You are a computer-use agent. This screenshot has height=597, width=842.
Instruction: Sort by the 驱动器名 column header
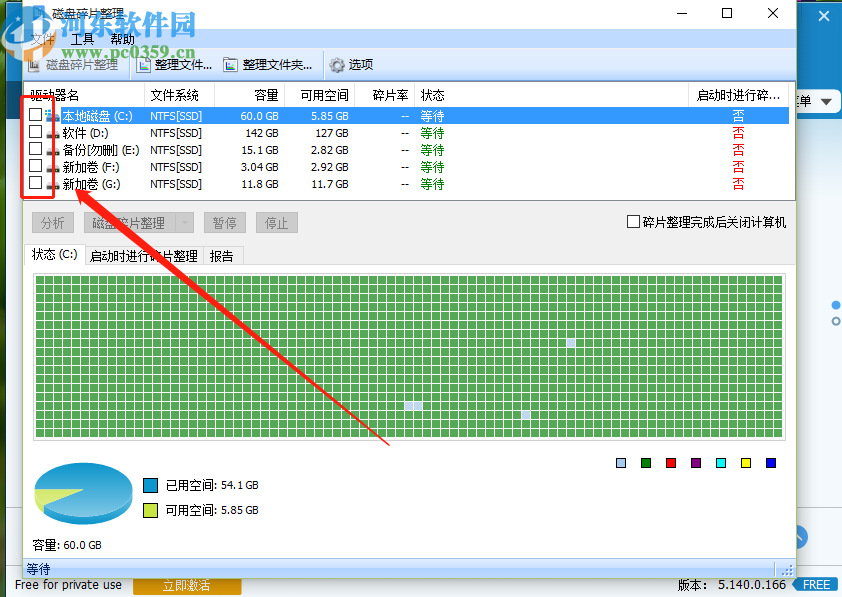tap(84, 96)
